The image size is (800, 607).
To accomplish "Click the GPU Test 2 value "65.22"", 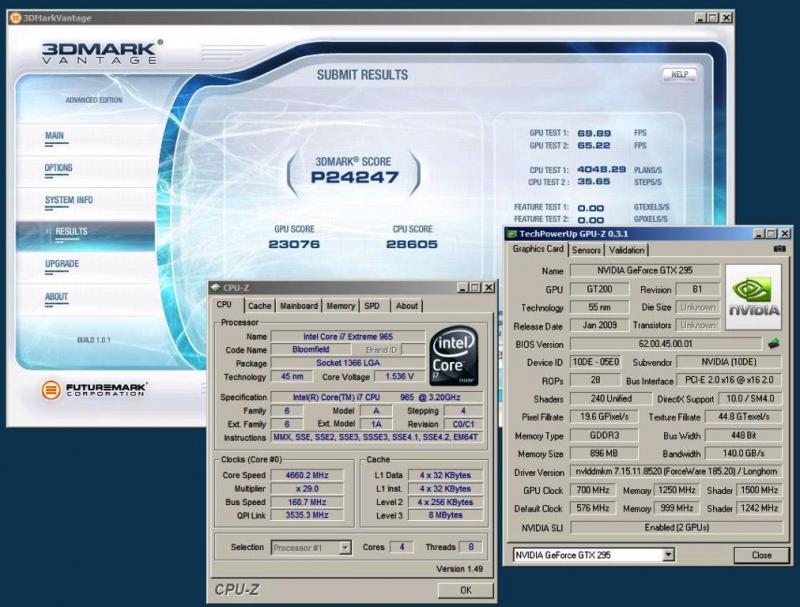I will pyautogui.click(x=594, y=145).
